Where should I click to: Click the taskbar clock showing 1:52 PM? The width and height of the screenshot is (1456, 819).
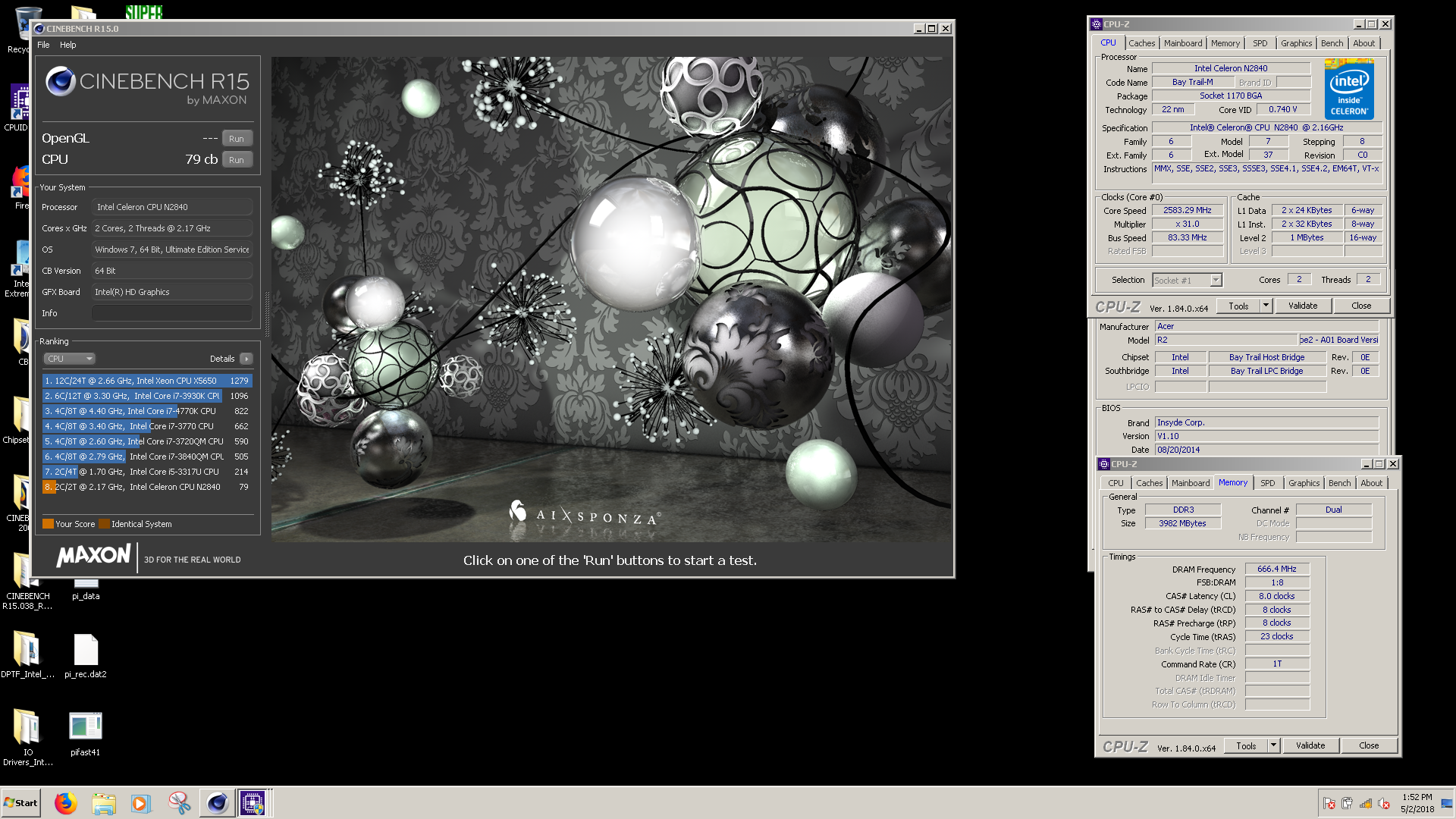tap(1417, 803)
